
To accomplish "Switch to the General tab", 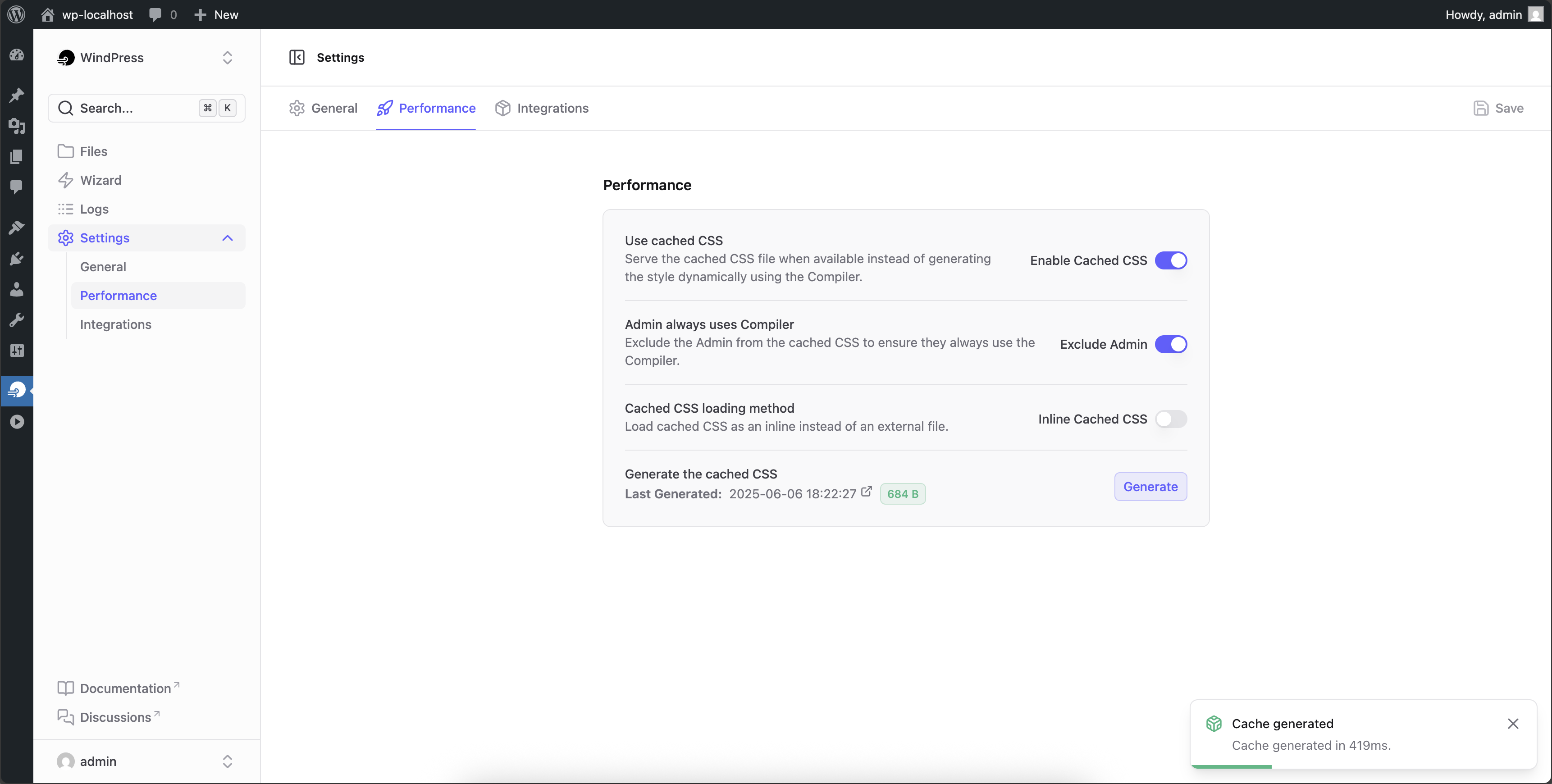I will tap(323, 108).
